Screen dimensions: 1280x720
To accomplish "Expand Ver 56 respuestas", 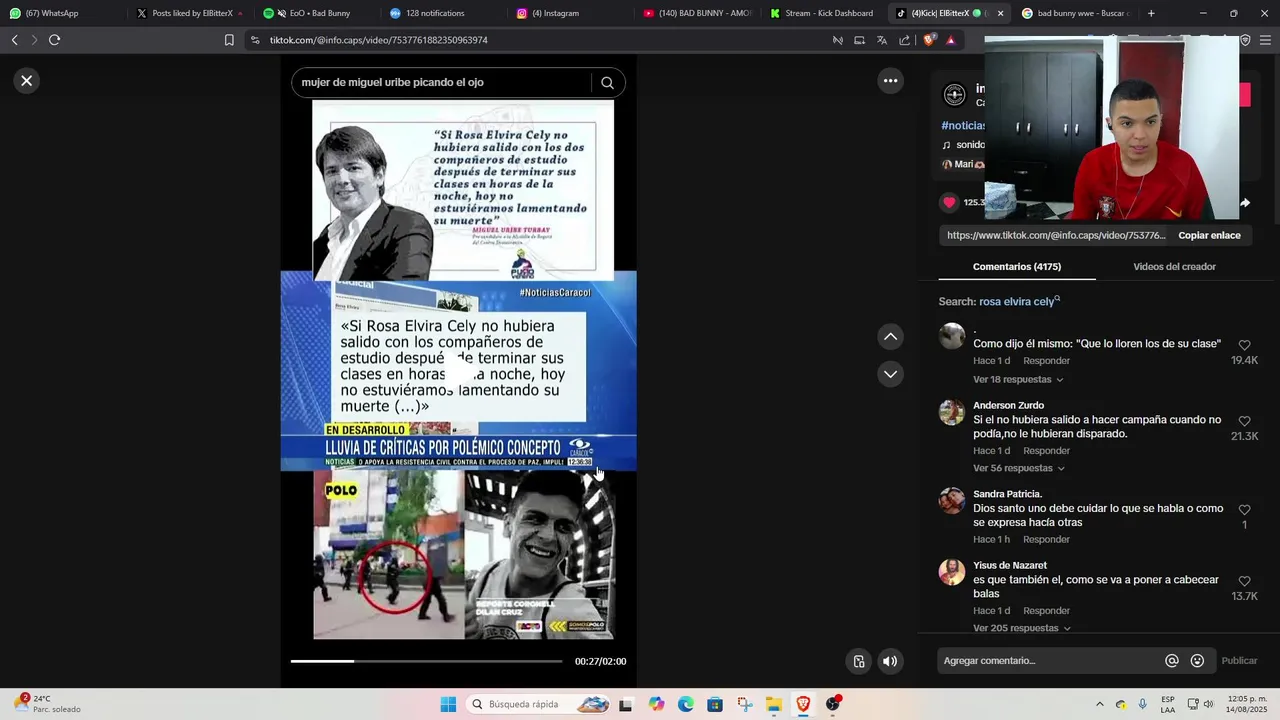I will point(1019,468).
